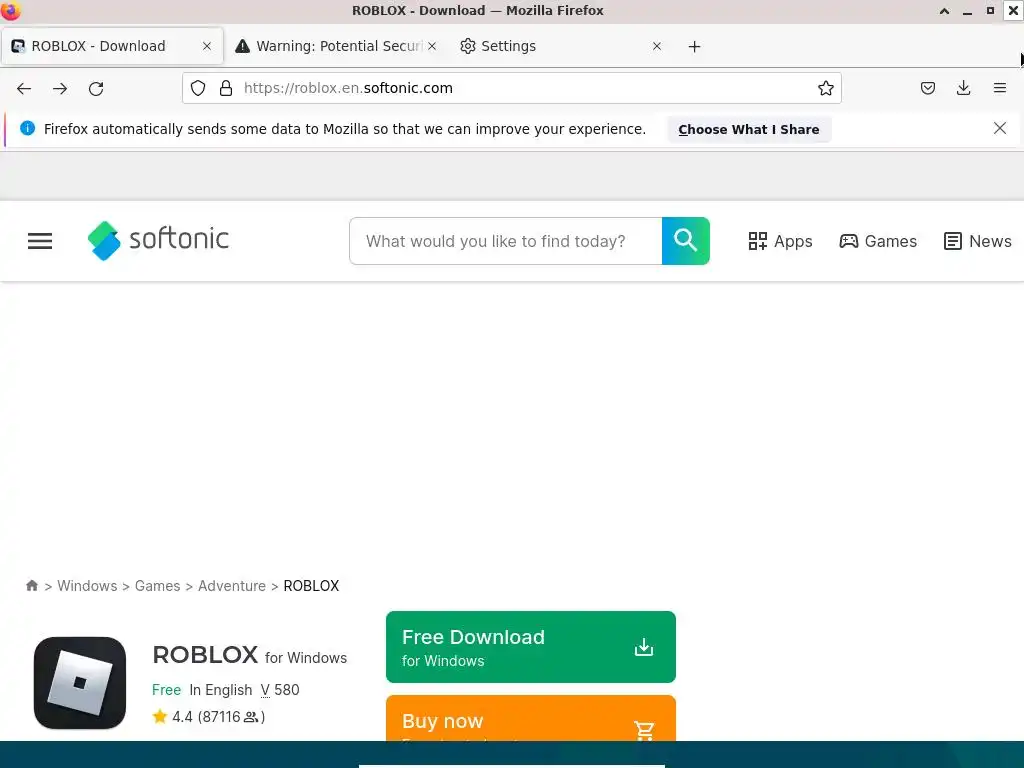Click Free Download for Windows button

coord(530,647)
